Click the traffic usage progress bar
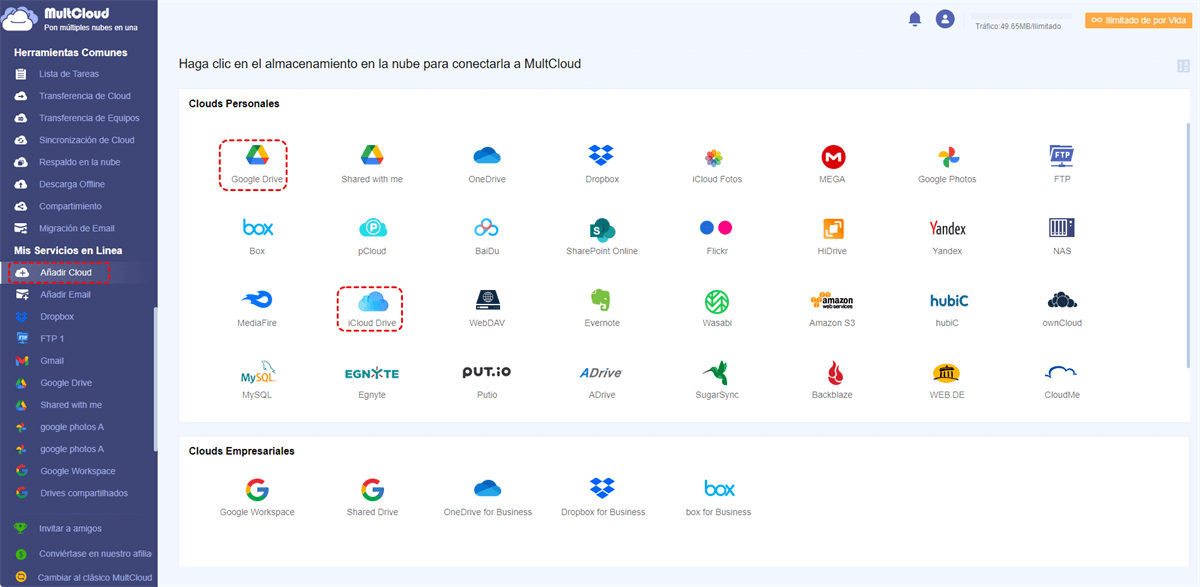The height and width of the screenshot is (587, 1200). pyautogui.click(x=1021, y=16)
